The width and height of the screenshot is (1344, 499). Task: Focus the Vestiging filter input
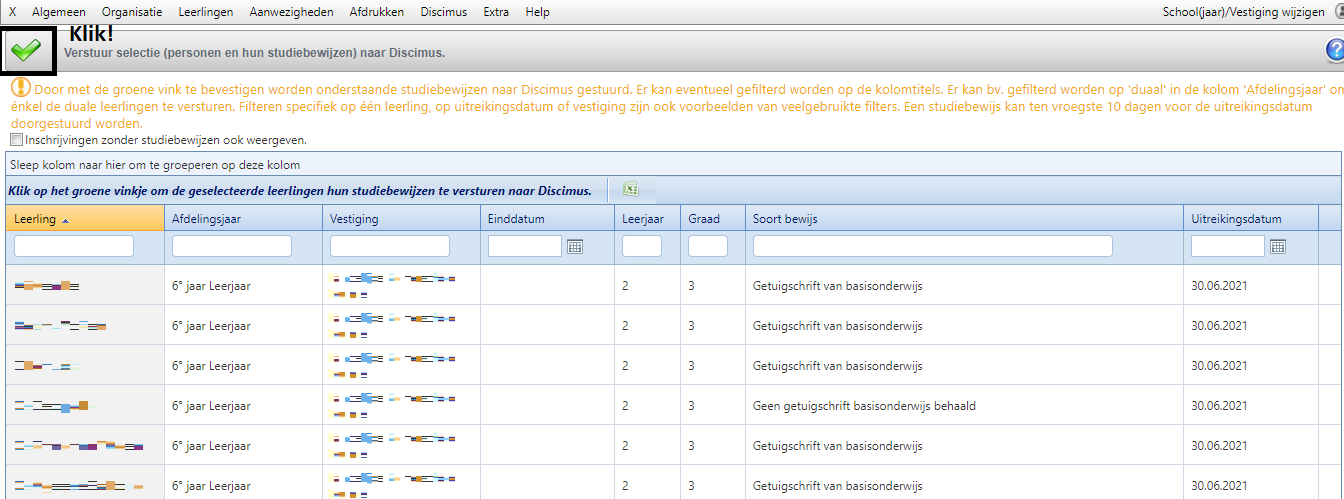(390, 246)
